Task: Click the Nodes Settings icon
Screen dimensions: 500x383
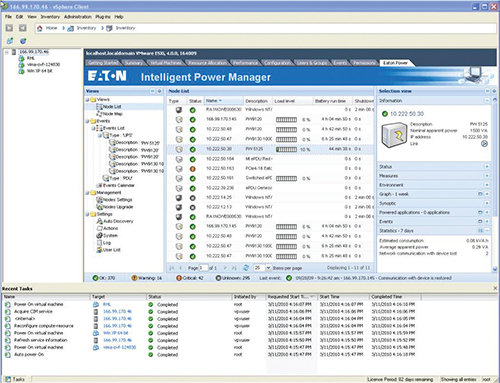Action: [x=99, y=200]
